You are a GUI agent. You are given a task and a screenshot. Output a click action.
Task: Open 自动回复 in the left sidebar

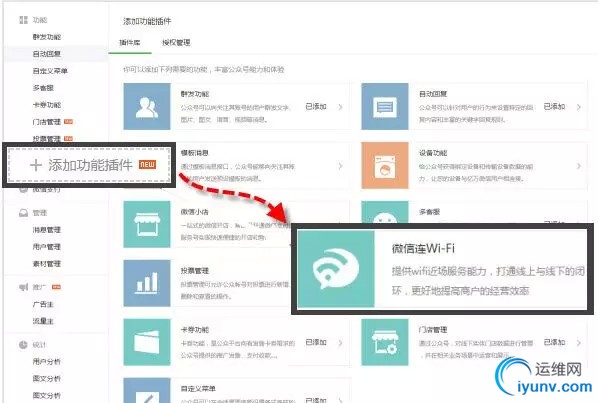coord(47,54)
